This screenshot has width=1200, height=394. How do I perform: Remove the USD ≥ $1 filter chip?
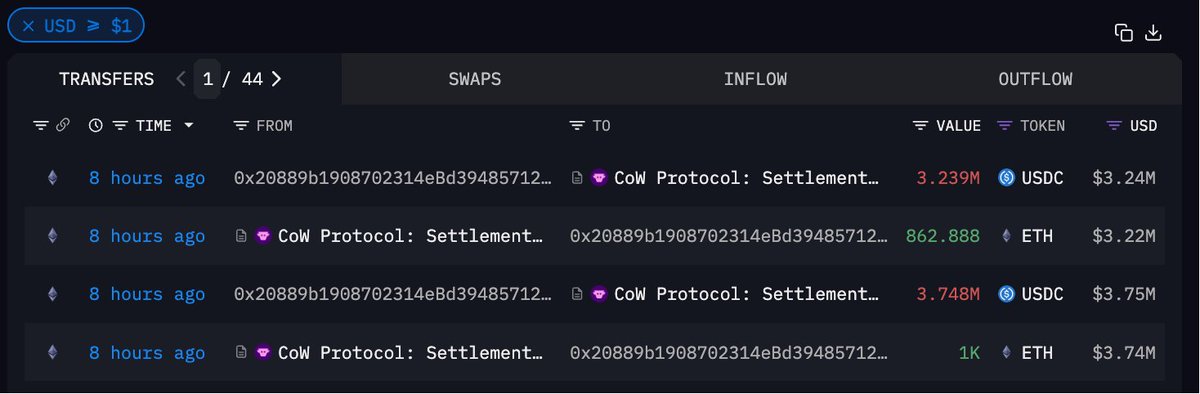click(28, 26)
